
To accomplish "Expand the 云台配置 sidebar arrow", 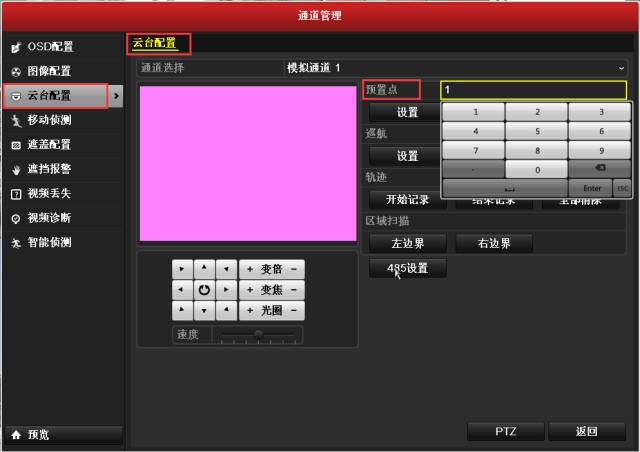I will [x=116, y=96].
